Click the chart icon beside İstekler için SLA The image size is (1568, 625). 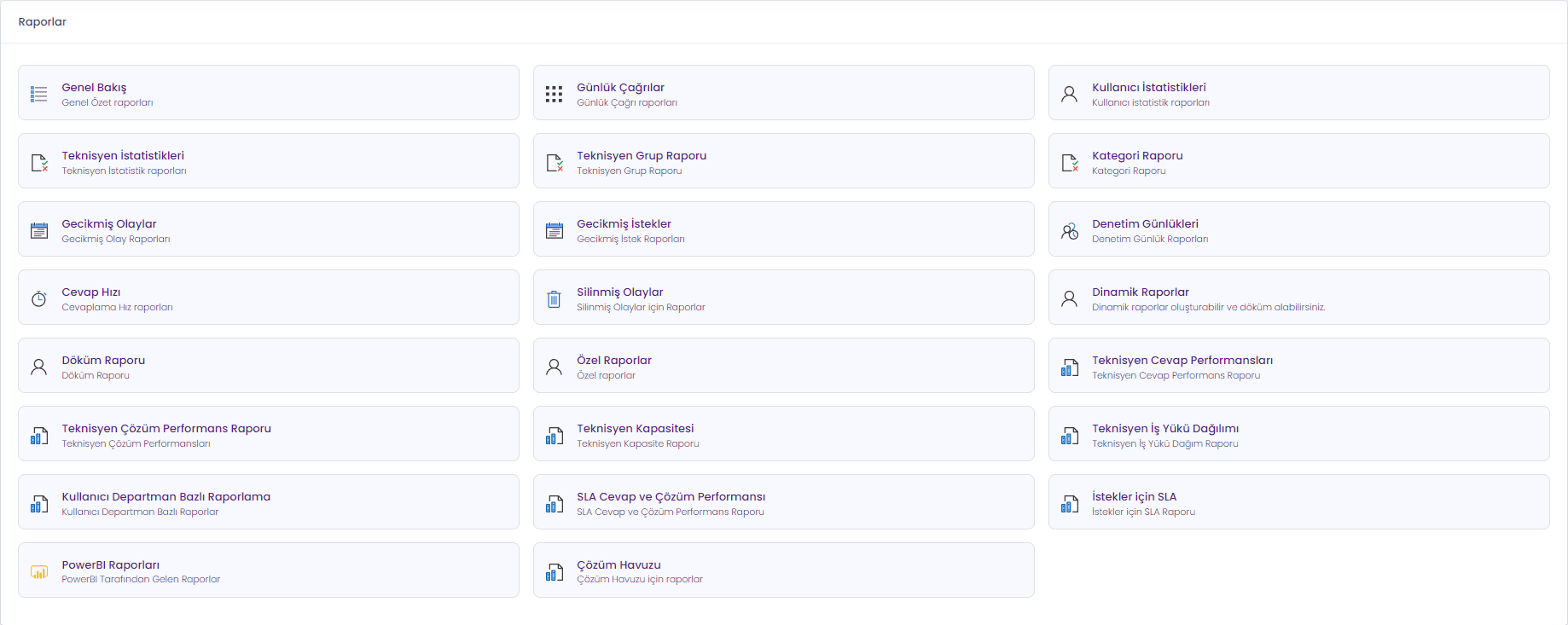click(x=1070, y=504)
